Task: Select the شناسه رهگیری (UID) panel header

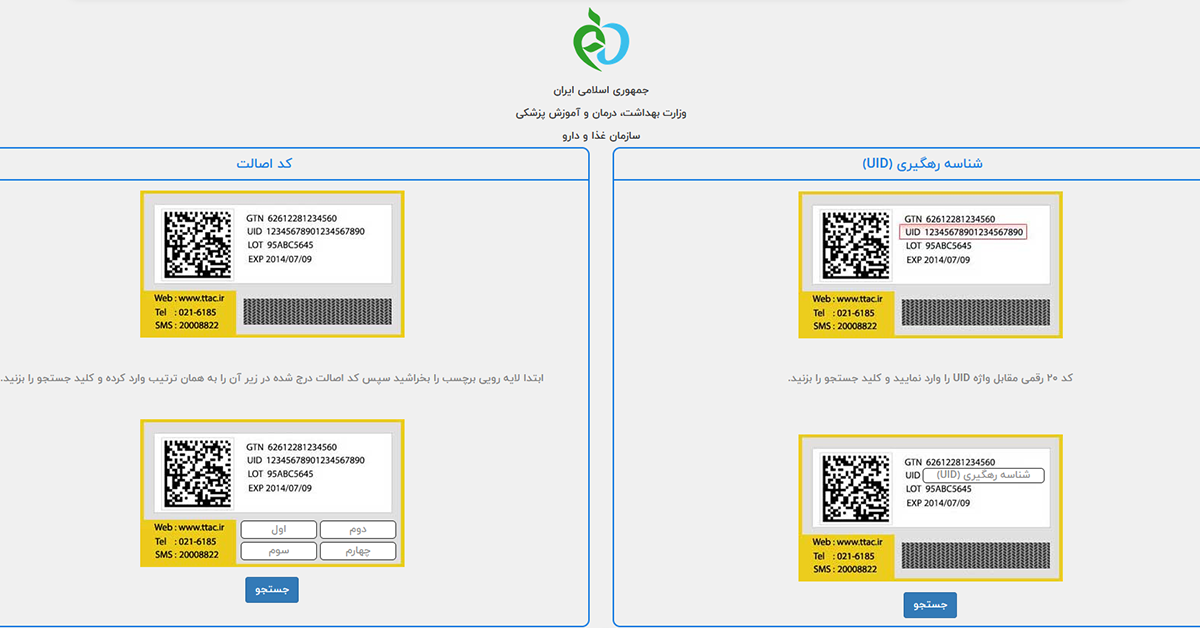Action: (x=922, y=163)
